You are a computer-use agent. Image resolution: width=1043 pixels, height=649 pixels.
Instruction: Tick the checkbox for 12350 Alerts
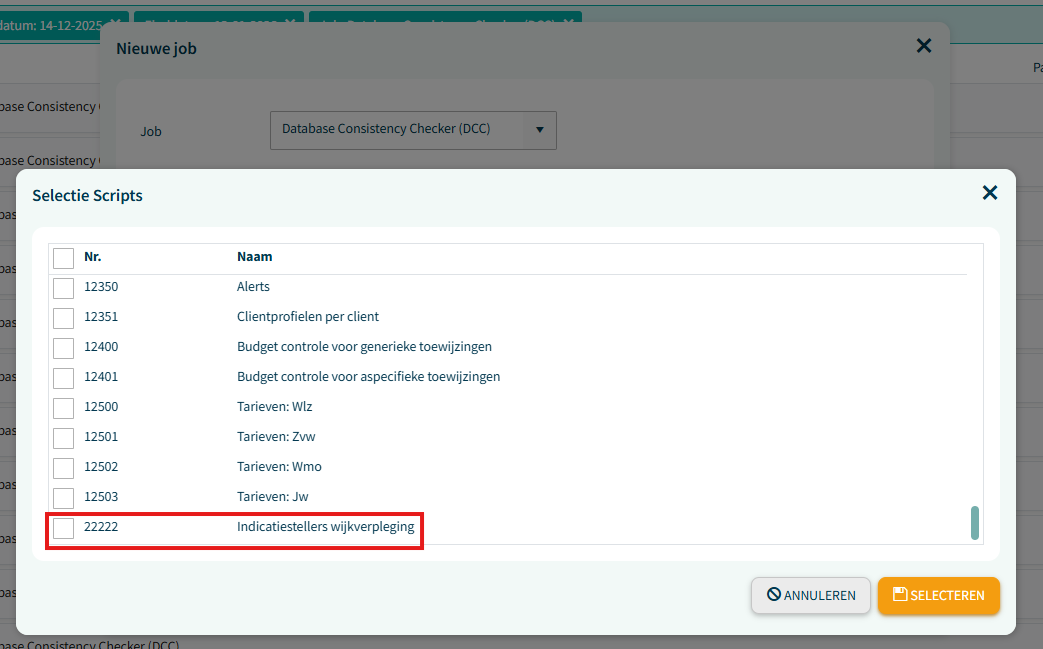click(64, 288)
